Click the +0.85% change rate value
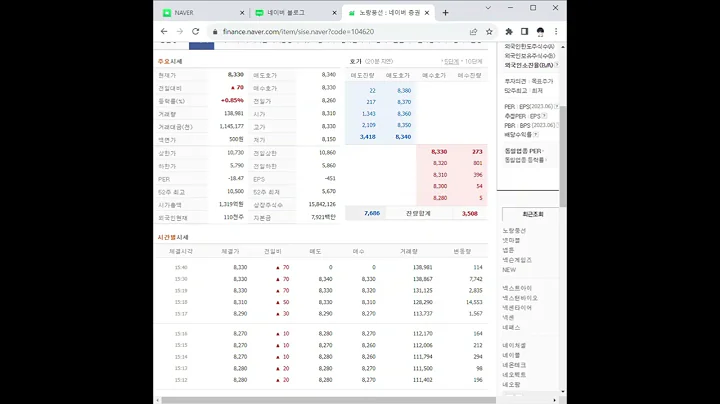This screenshot has width=720, height=404. (x=232, y=101)
